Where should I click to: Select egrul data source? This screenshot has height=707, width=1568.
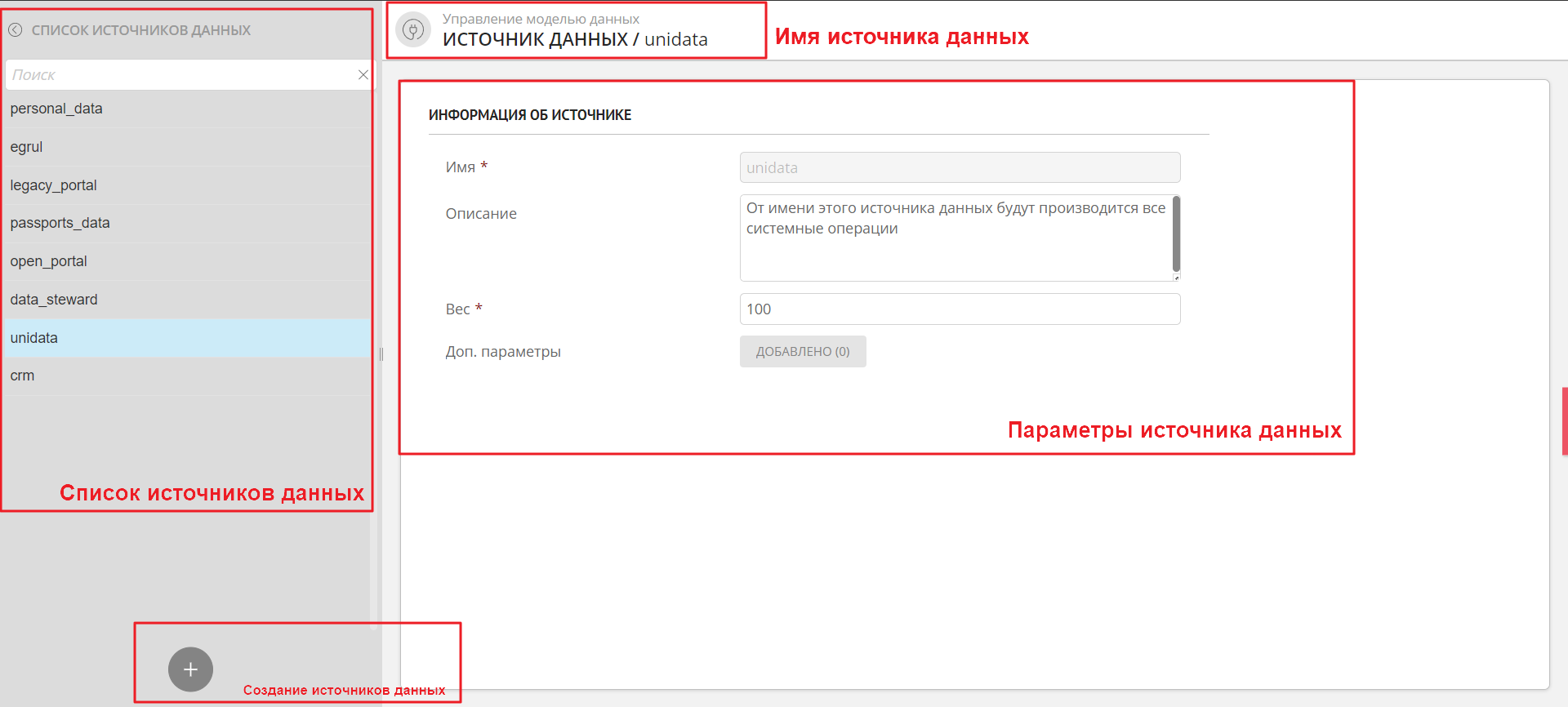pos(186,147)
